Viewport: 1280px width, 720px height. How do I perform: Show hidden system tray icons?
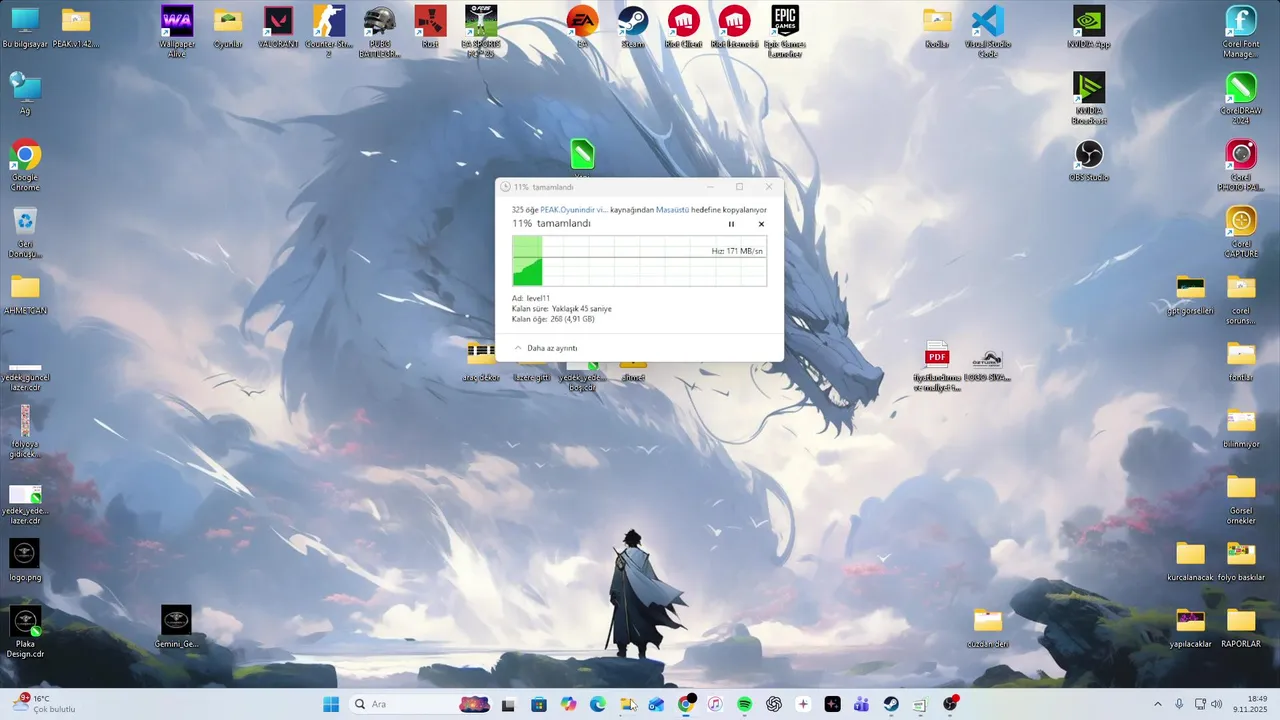point(1158,704)
